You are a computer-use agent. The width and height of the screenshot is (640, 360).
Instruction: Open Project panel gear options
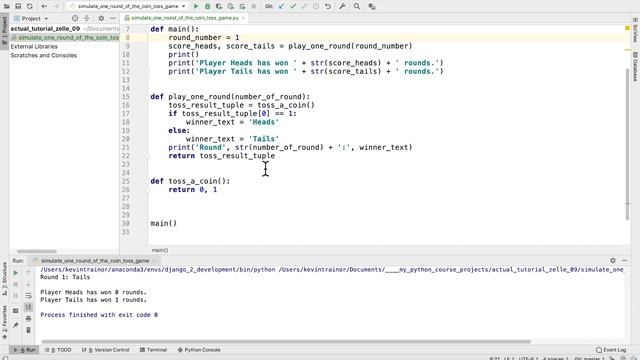click(101, 18)
